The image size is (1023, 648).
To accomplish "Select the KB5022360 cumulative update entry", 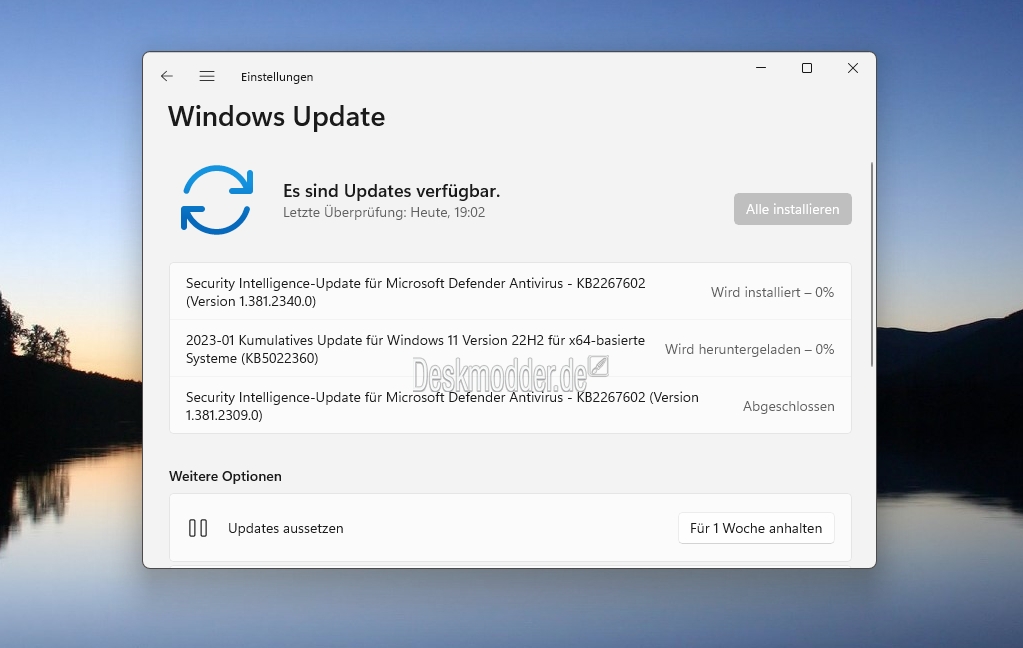I will (510, 348).
